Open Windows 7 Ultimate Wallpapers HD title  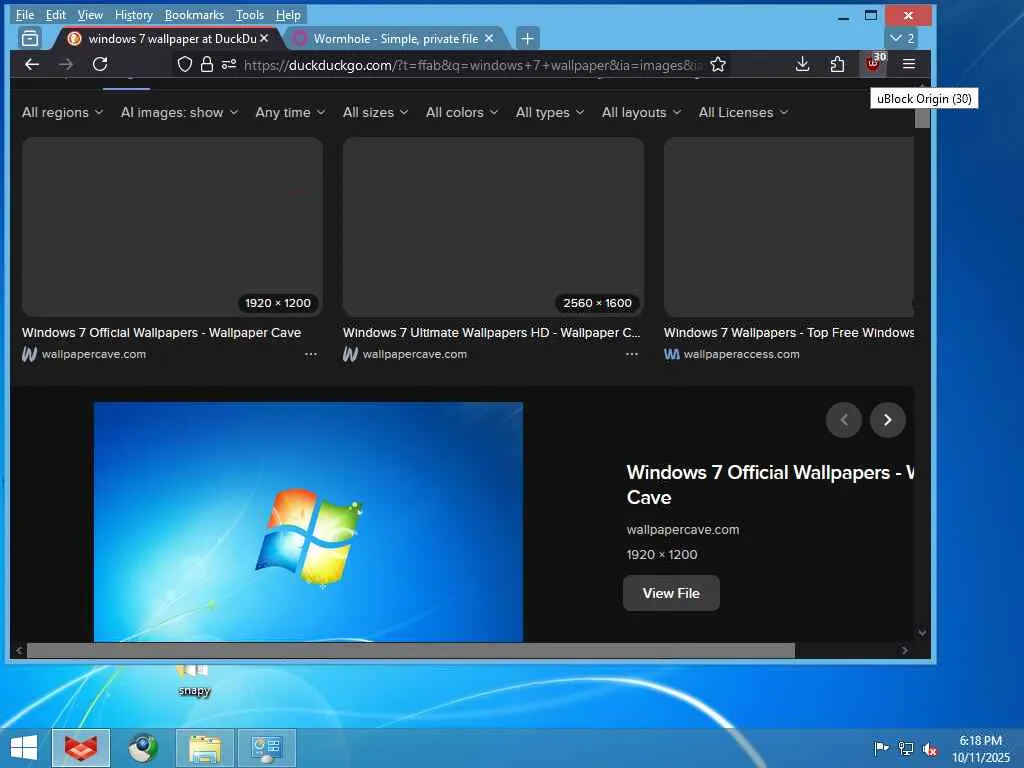(491, 332)
